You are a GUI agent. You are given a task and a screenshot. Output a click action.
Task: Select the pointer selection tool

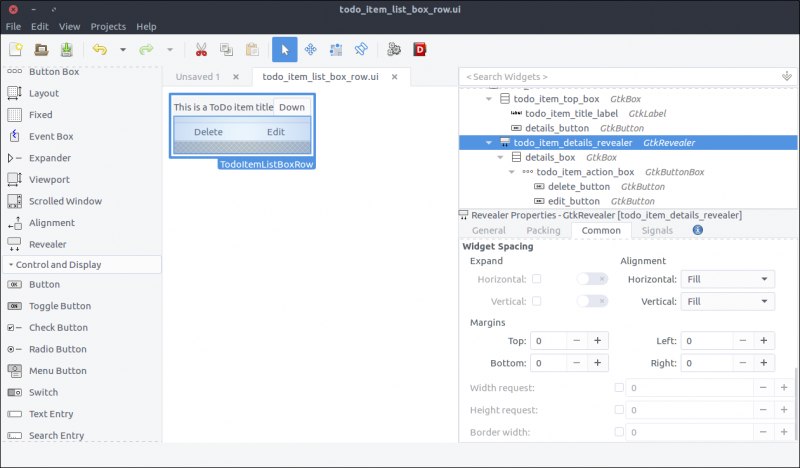(284, 49)
